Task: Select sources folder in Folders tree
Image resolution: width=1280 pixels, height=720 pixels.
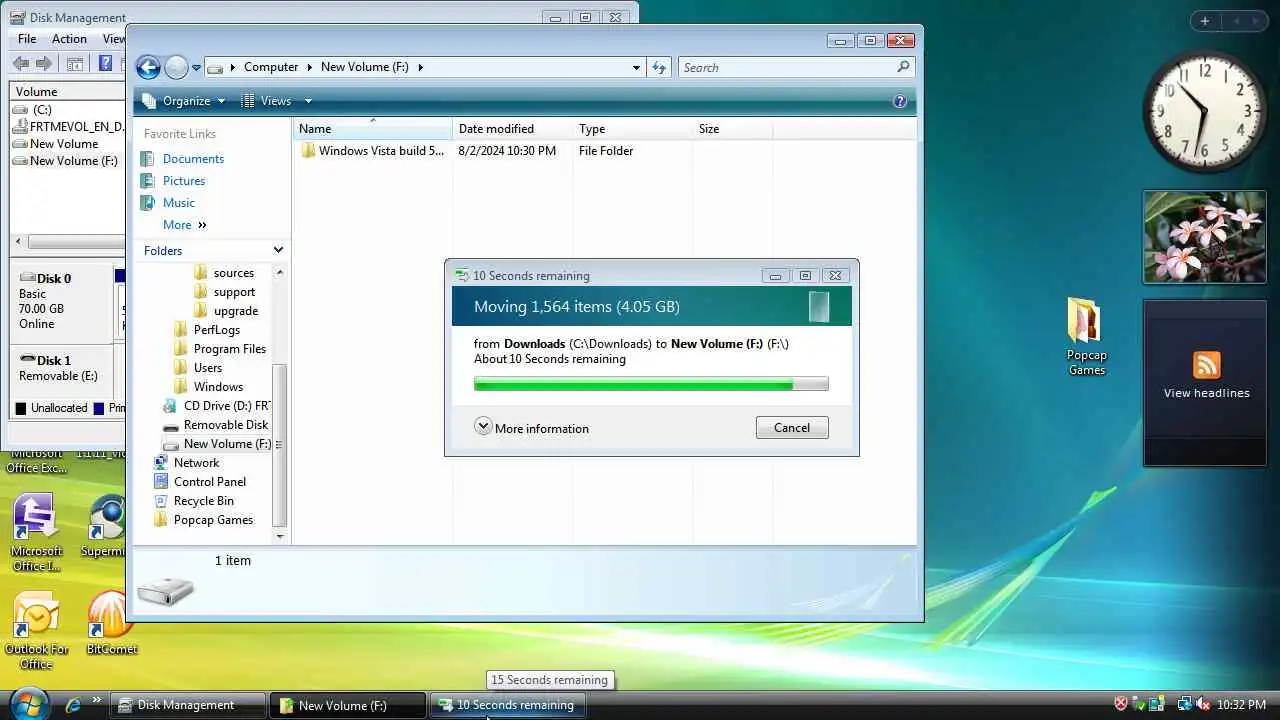Action: (x=233, y=273)
